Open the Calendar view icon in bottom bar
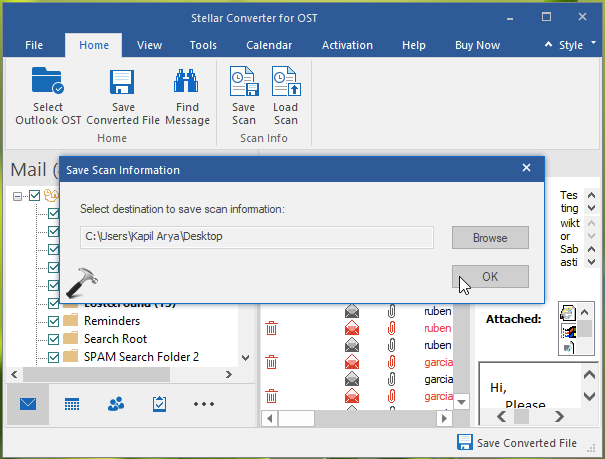 (x=72, y=404)
